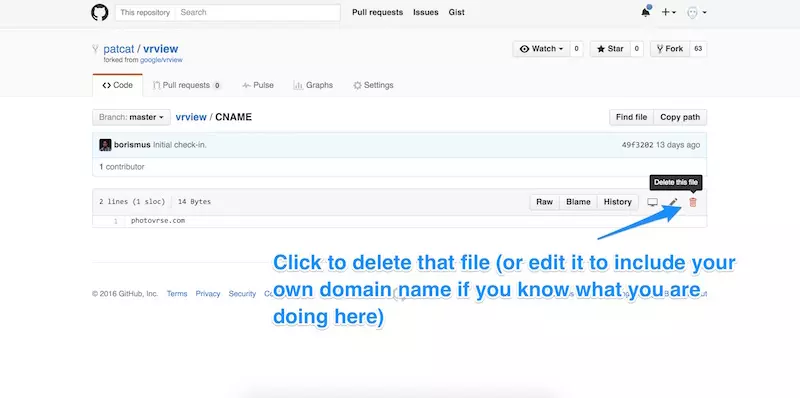This screenshot has width=800, height=398.
Task: Click the Star button
Action: point(610,49)
